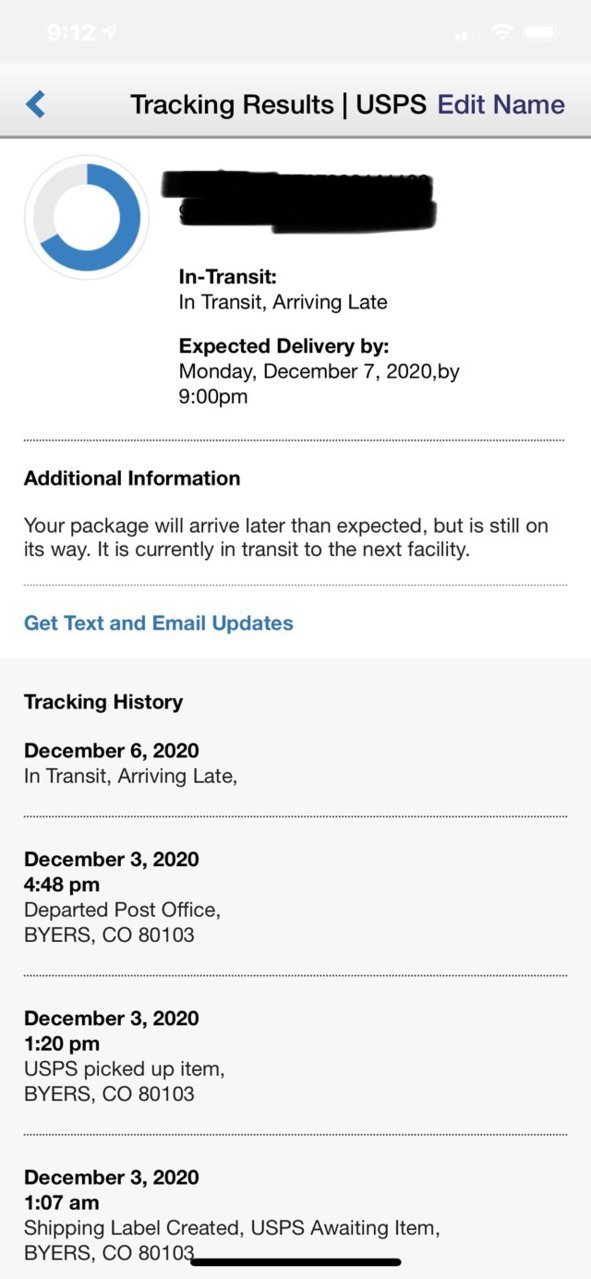This screenshot has height=1279, width=591.
Task: Select the In-Transit status label
Action: click(x=228, y=277)
